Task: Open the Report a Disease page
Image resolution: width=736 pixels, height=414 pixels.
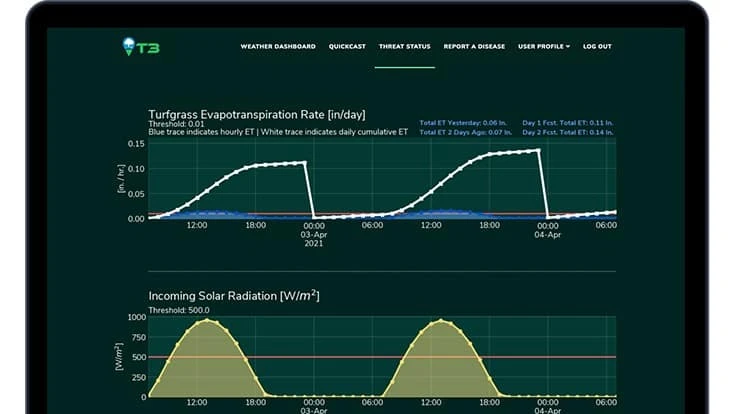Action: [474, 46]
